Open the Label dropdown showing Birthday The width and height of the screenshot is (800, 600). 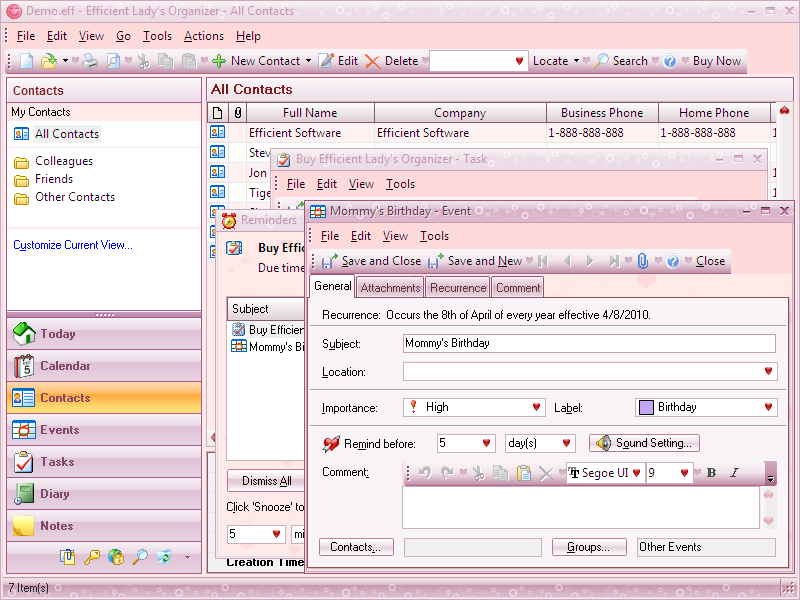[x=768, y=407]
